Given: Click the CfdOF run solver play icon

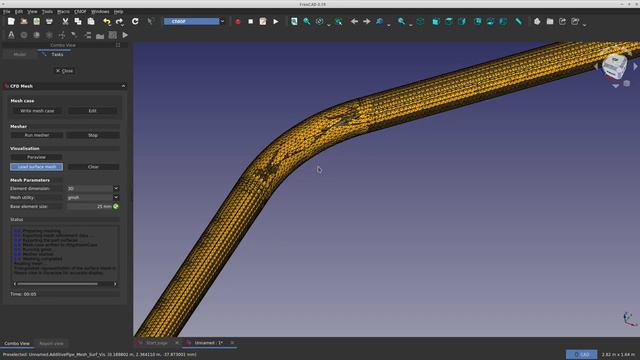Looking at the screenshot, I should pos(125,35).
